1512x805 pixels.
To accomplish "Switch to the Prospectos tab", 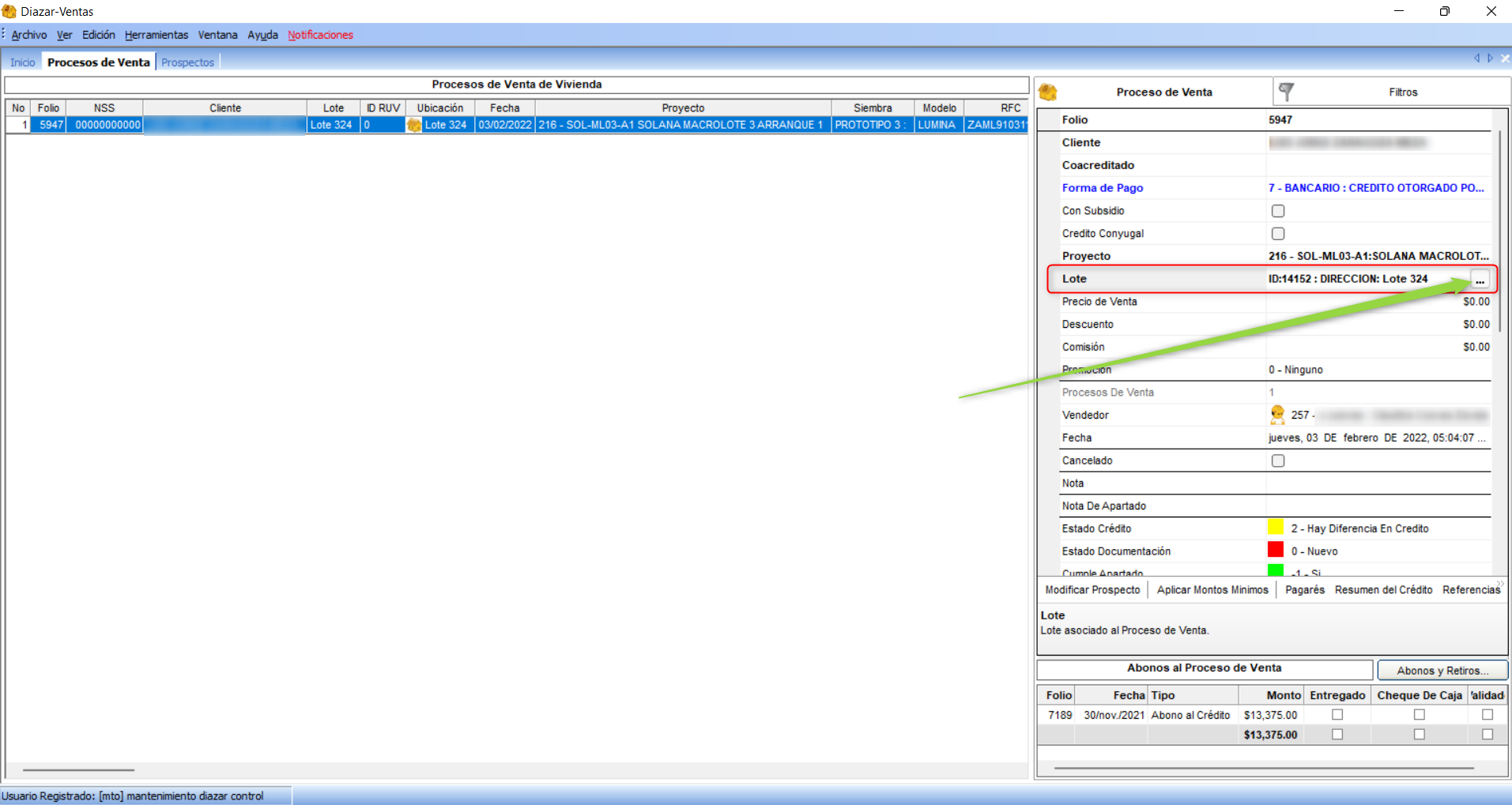I will click(x=187, y=62).
